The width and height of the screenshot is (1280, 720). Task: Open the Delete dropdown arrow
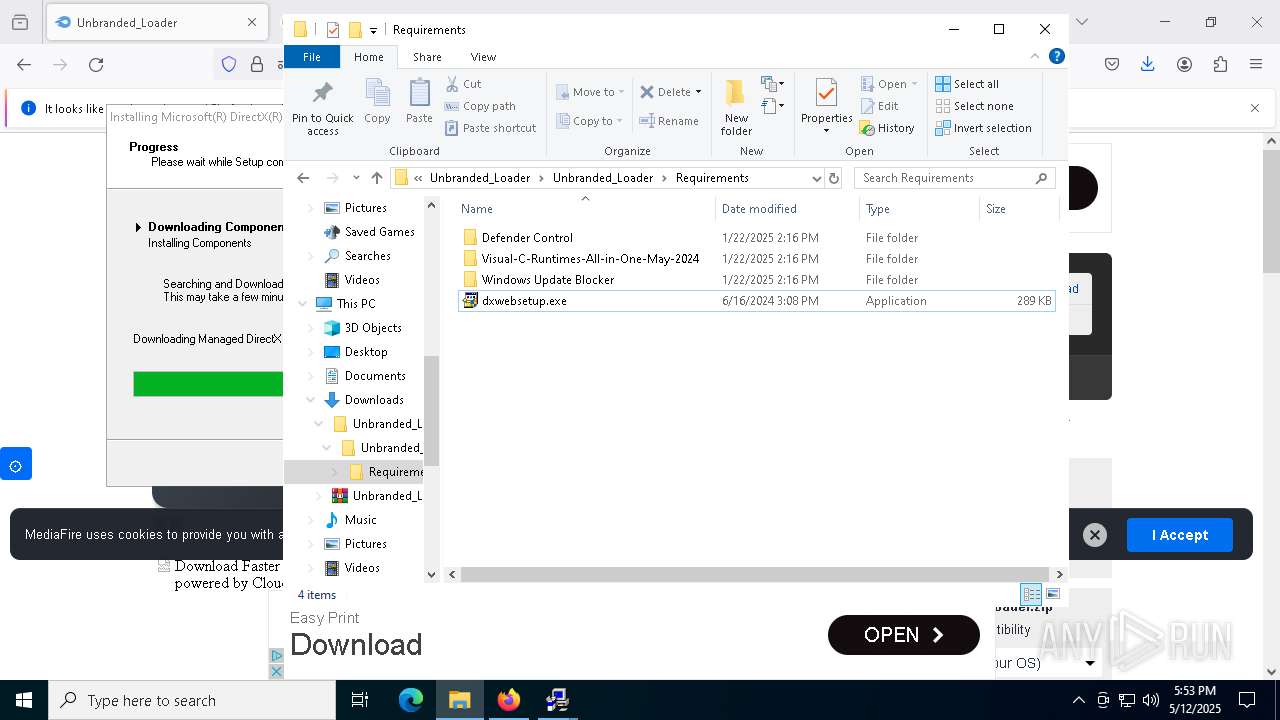click(698, 92)
